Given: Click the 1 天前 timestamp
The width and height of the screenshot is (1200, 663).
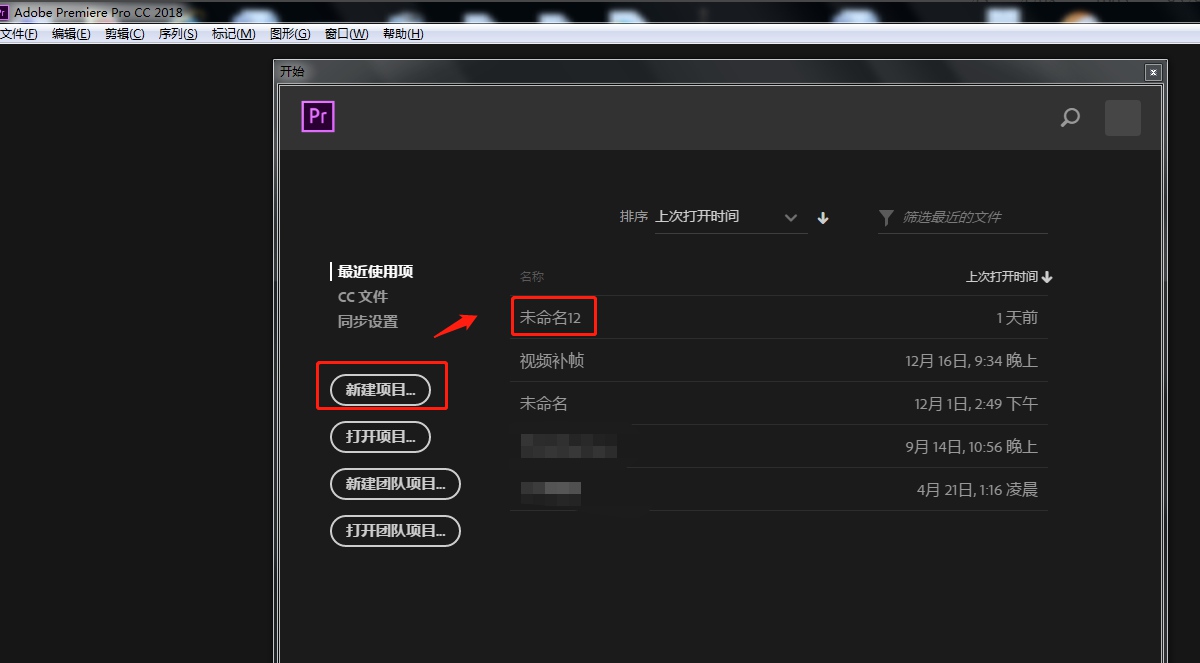Looking at the screenshot, I should [1017, 318].
